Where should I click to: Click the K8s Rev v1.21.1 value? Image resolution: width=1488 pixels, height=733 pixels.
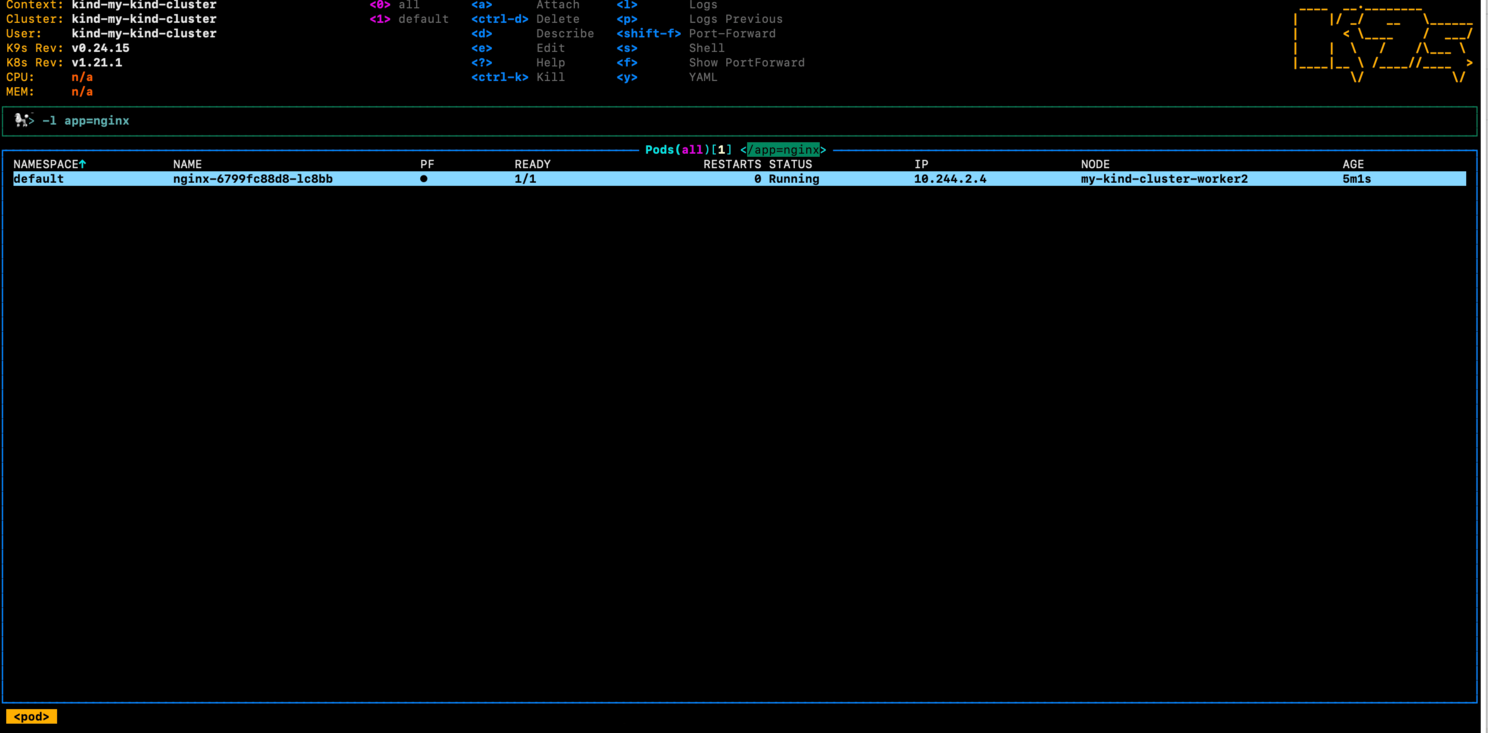pyautogui.click(x=97, y=63)
